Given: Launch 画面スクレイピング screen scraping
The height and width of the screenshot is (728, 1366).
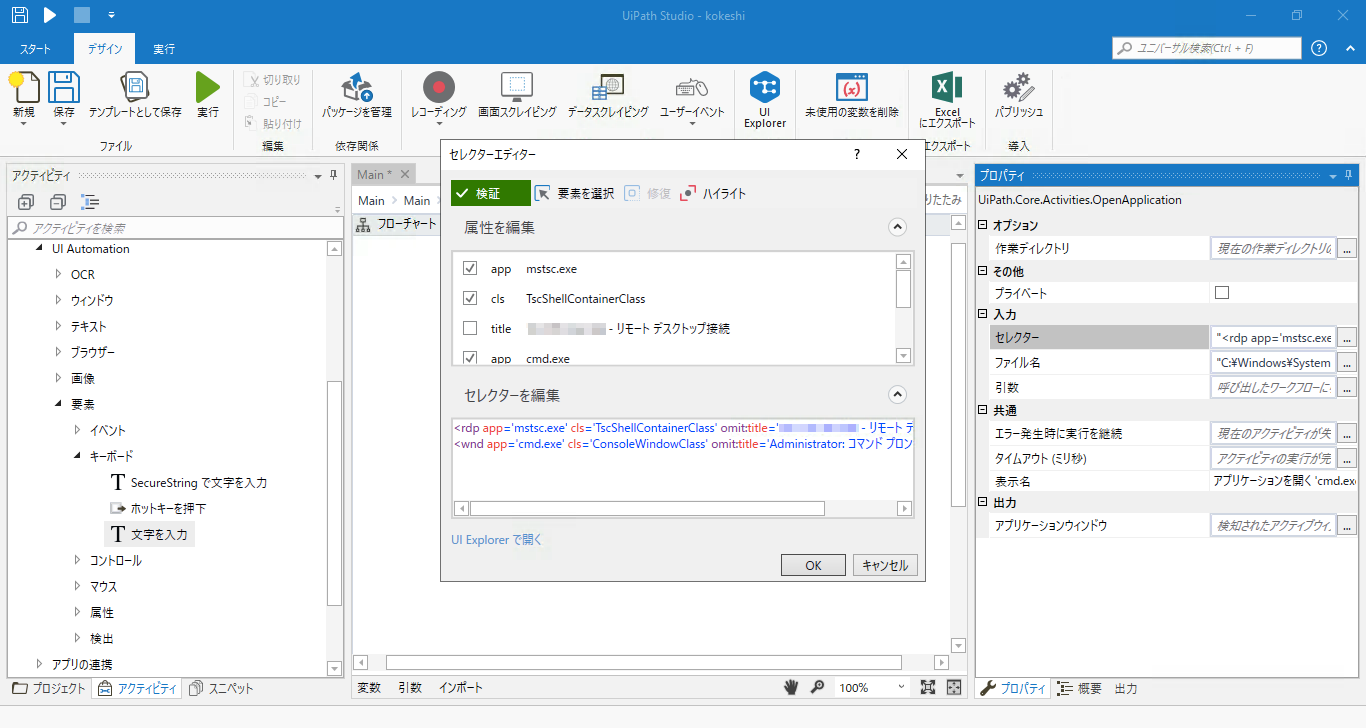Looking at the screenshot, I should pos(515,98).
